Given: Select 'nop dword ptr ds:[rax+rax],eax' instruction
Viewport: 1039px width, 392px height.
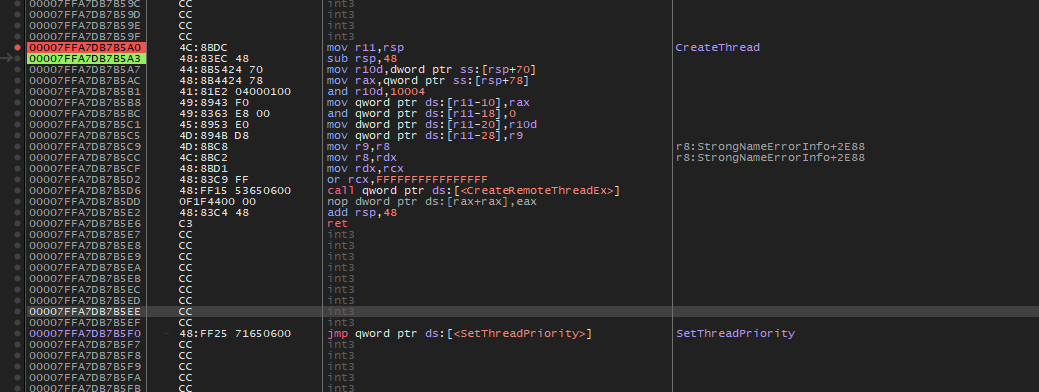Looking at the screenshot, I should [431, 201].
